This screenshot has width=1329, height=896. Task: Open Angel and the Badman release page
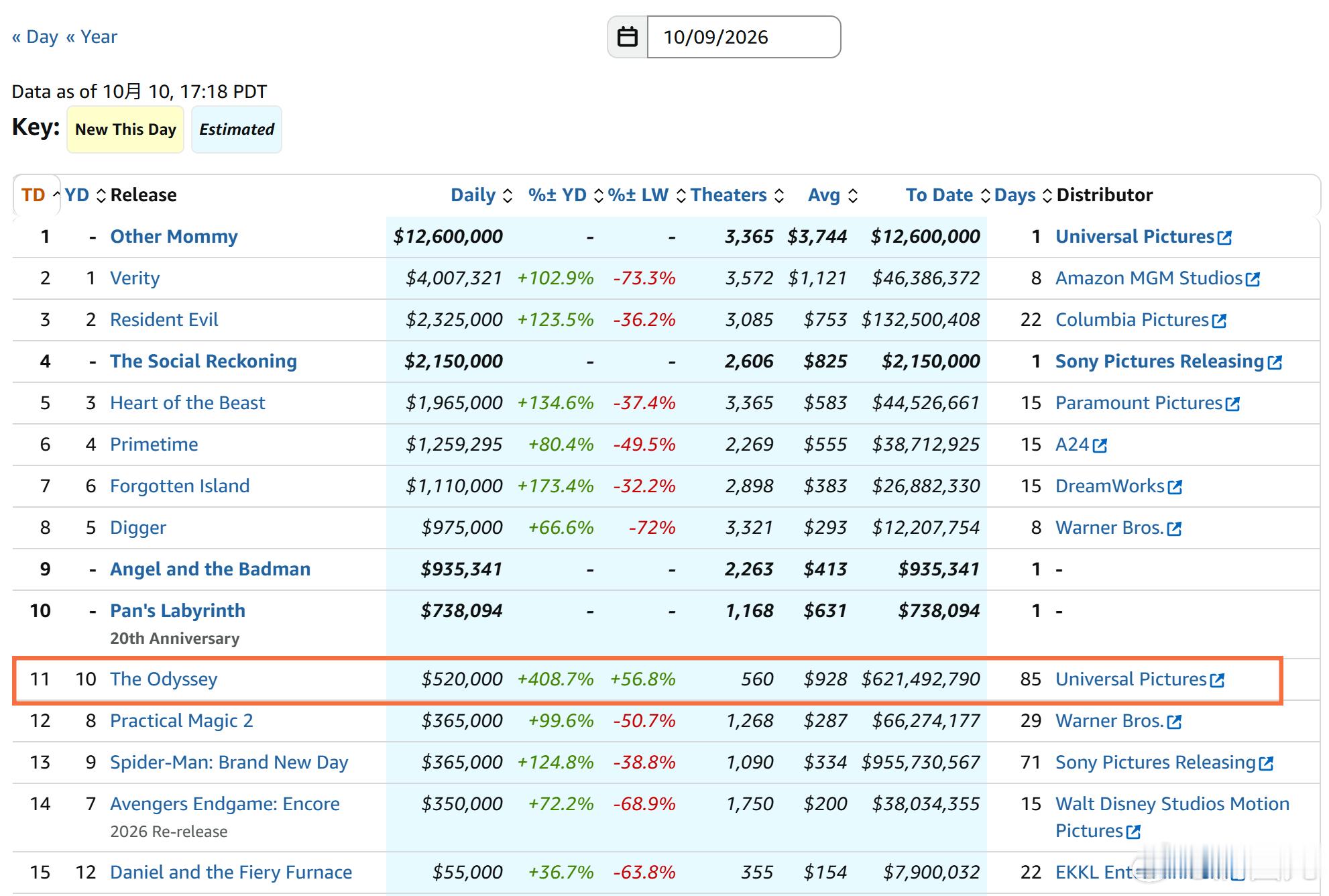click(210, 569)
